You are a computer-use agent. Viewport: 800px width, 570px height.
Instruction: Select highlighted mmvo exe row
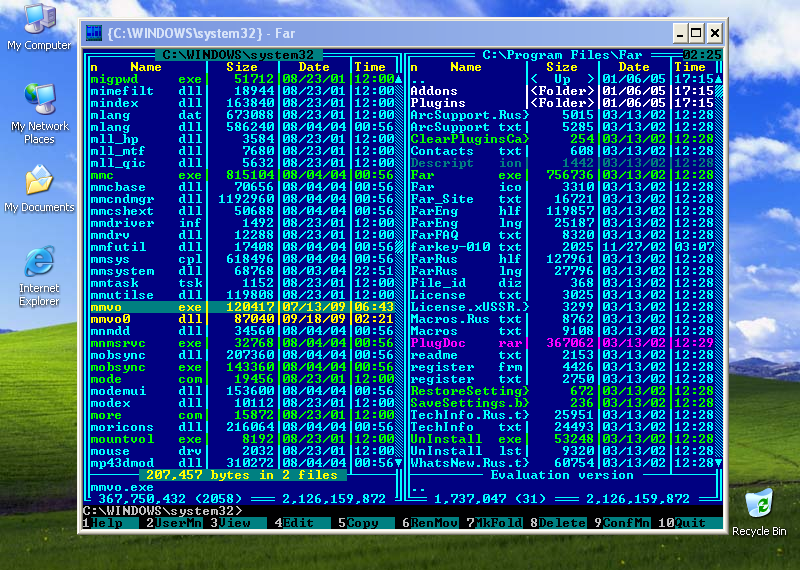pyautogui.click(x=242, y=307)
